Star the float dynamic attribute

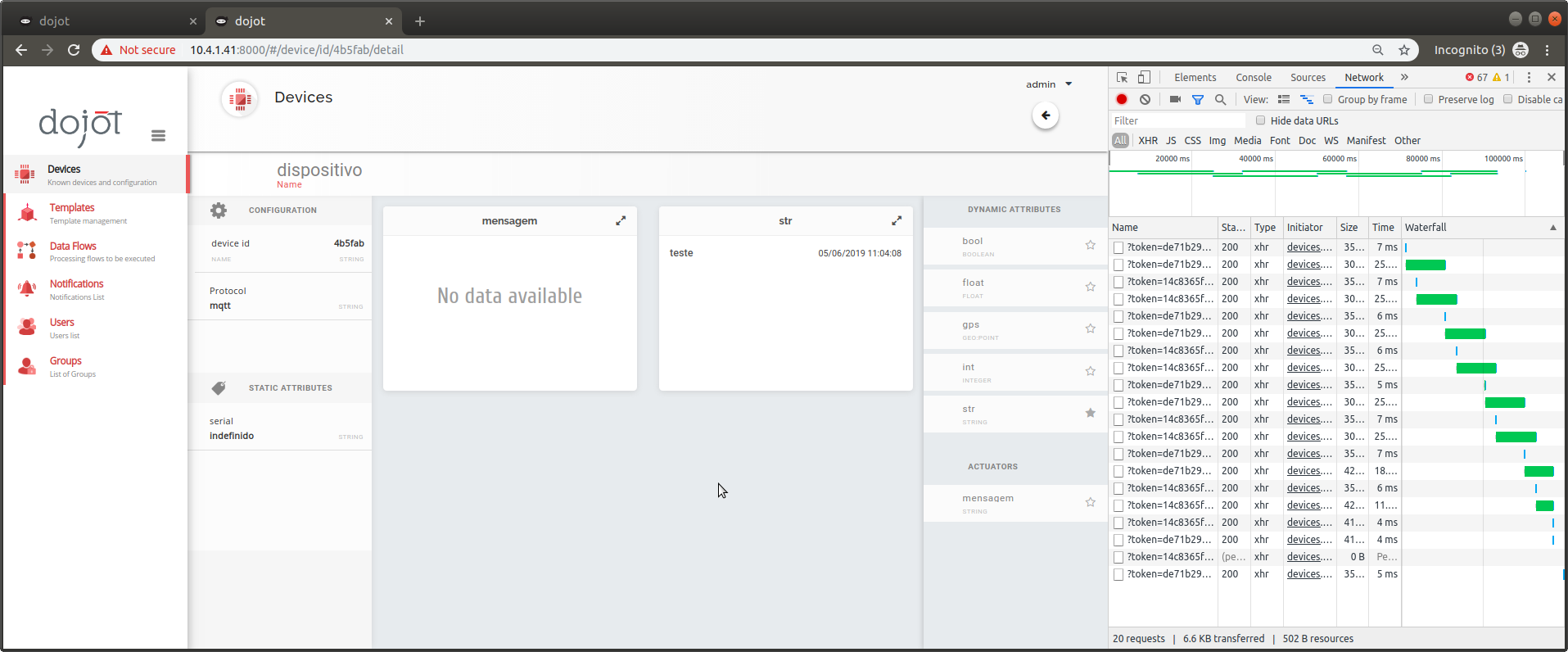pyautogui.click(x=1091, y=287)
